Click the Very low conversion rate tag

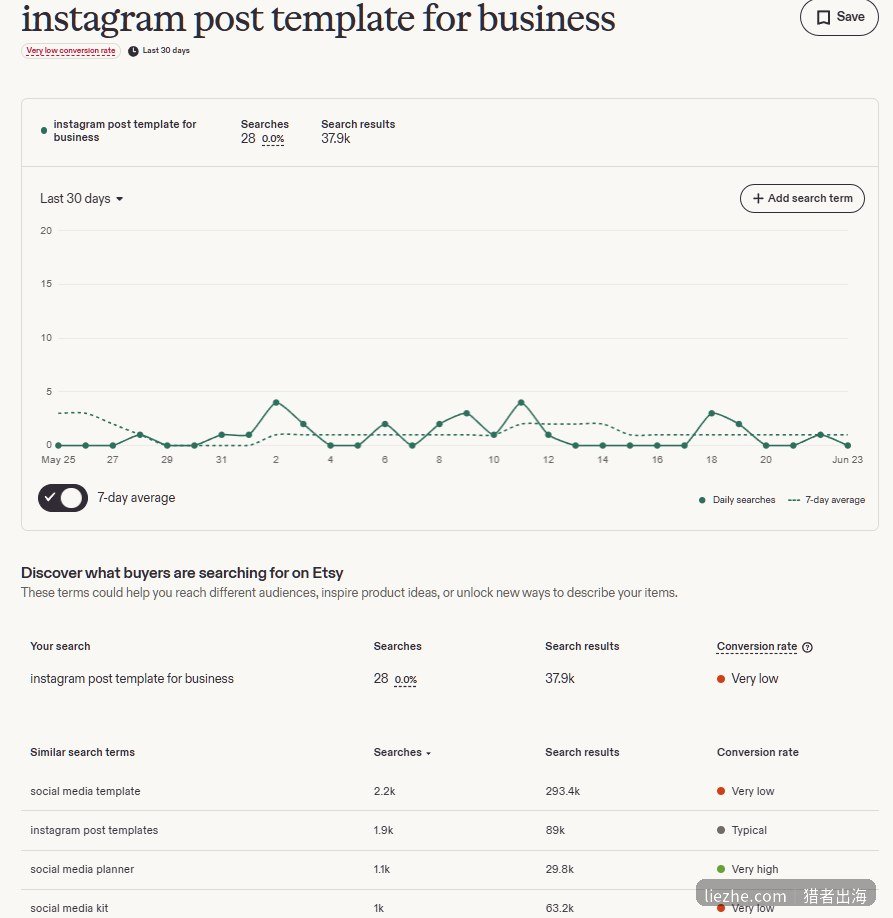click(71, 51)
